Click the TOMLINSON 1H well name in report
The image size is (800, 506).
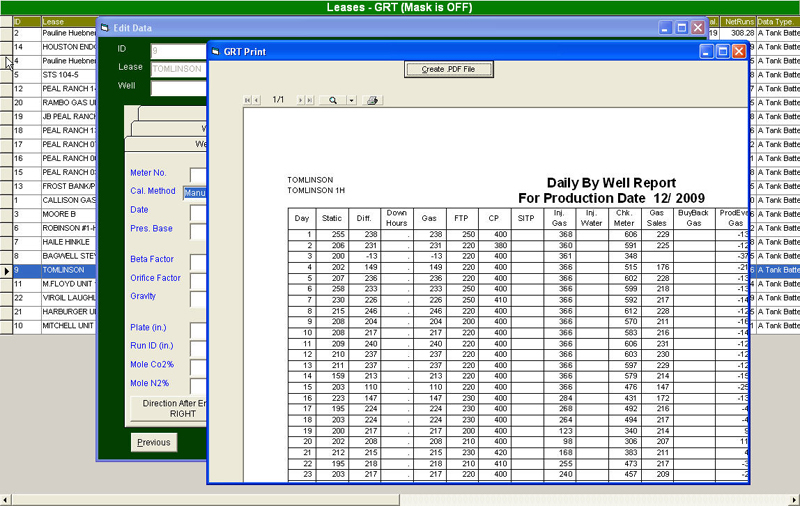pos(316,190)
